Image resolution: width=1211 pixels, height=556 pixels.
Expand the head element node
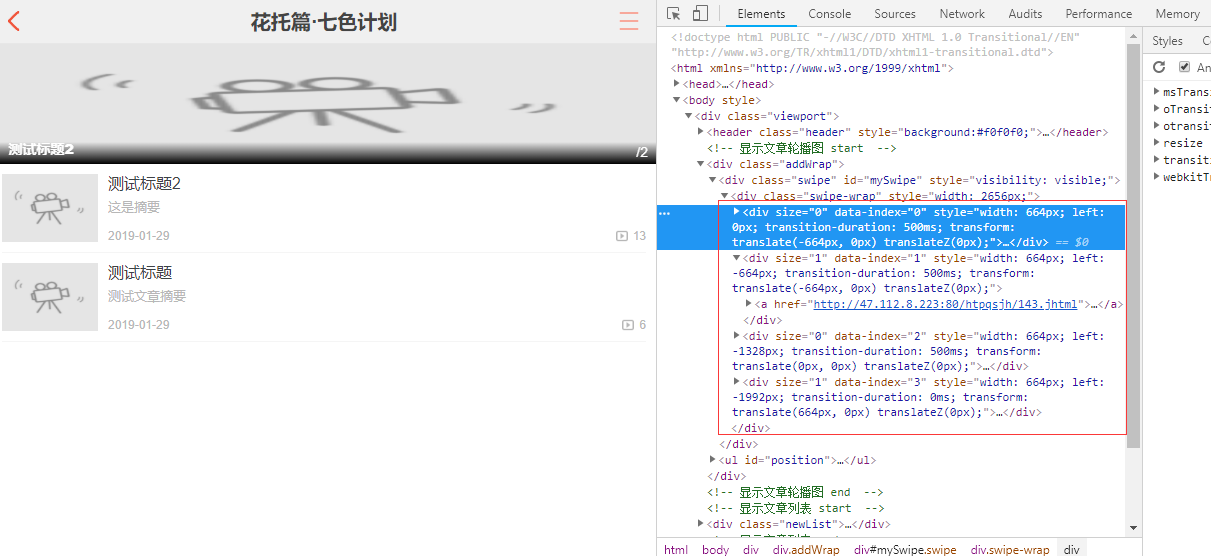click(x=677, y=84)
